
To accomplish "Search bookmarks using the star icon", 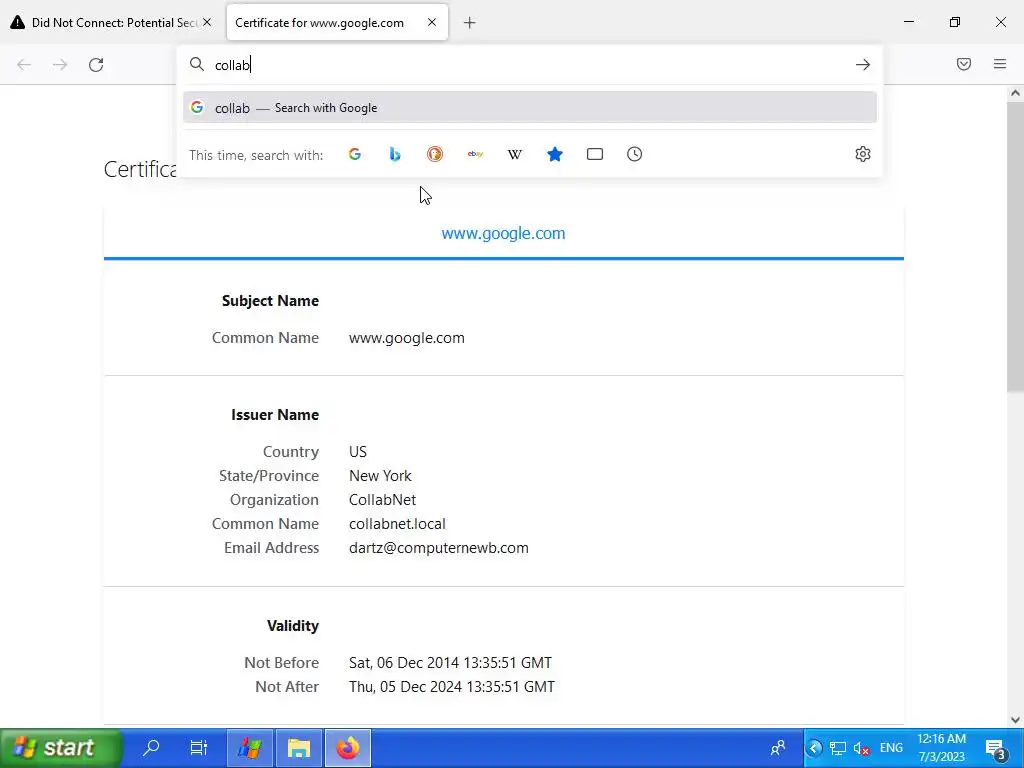I will [555, 154].
